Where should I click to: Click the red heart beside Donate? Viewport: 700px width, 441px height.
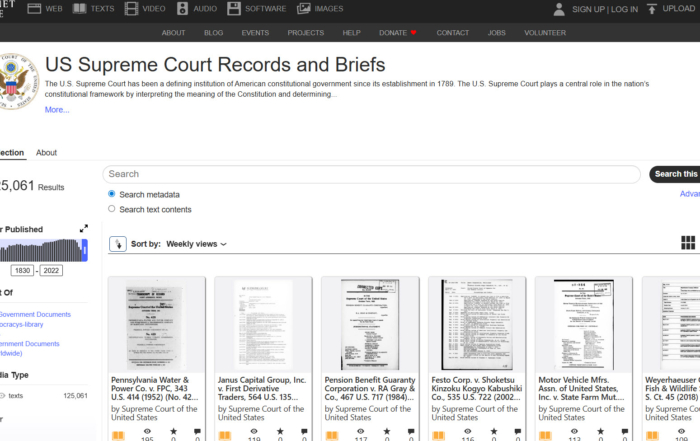pos(413,33)
